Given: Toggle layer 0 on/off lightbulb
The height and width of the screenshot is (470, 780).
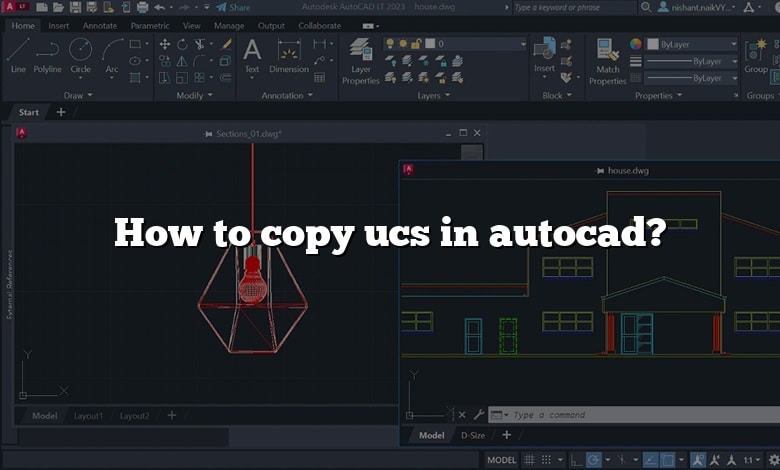Looking at the screenshot, I should pos(390,44).
